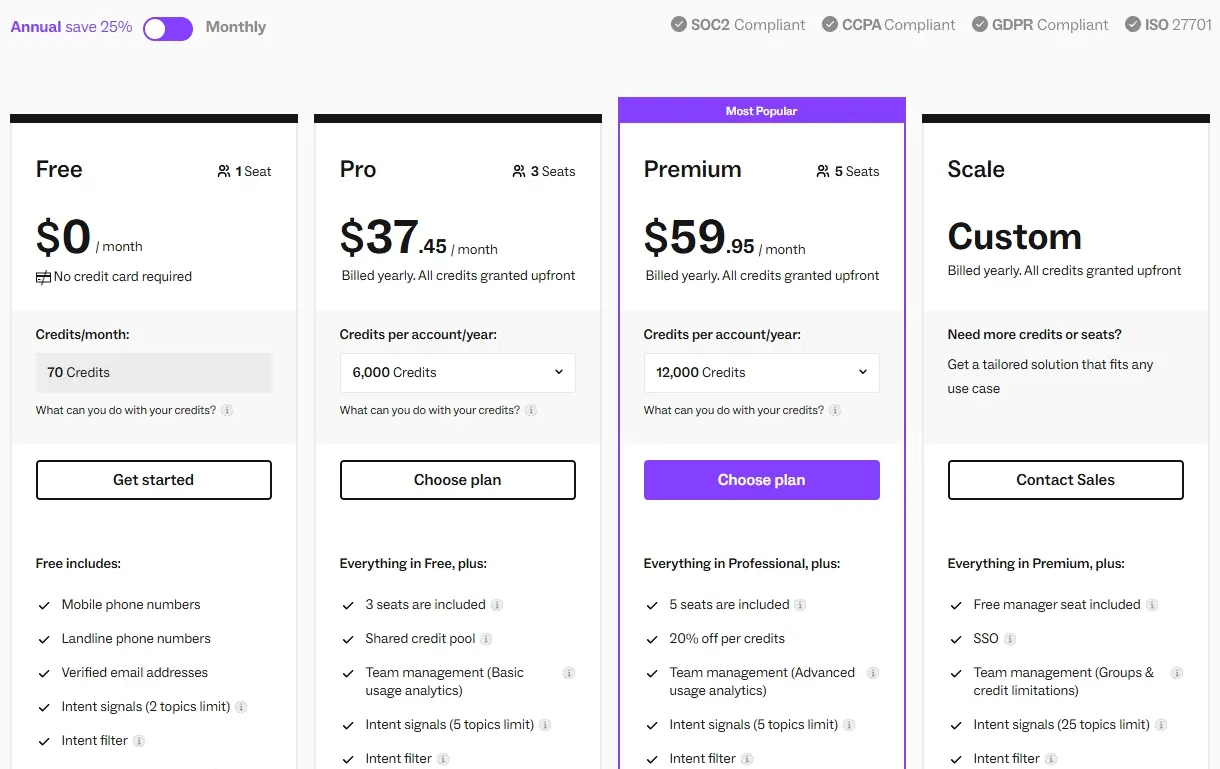Click info icon beside Pro plan credits question
The height and width of the screenshot is (769, 1220).
pyautogui.click(x=531, y=410)
